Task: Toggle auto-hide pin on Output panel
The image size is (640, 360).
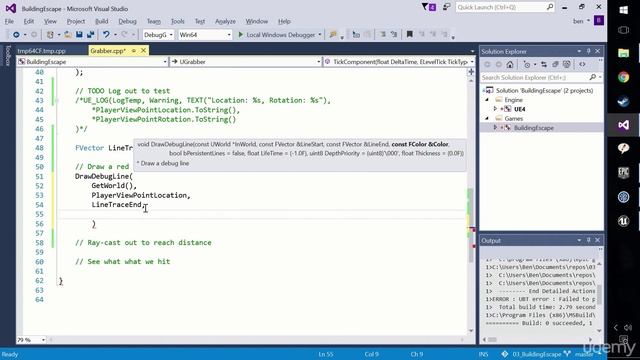Action: (588, 240)
